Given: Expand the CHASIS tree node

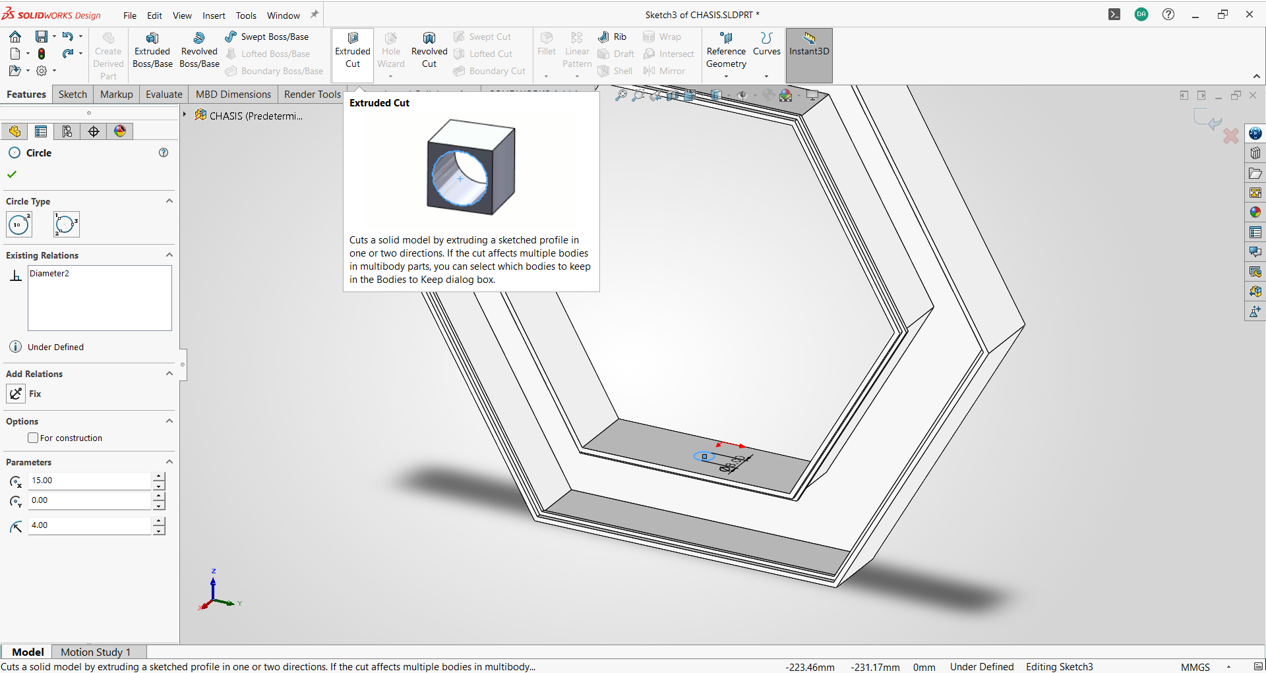Looking at the screenshot, I should [x=185, y=115].
